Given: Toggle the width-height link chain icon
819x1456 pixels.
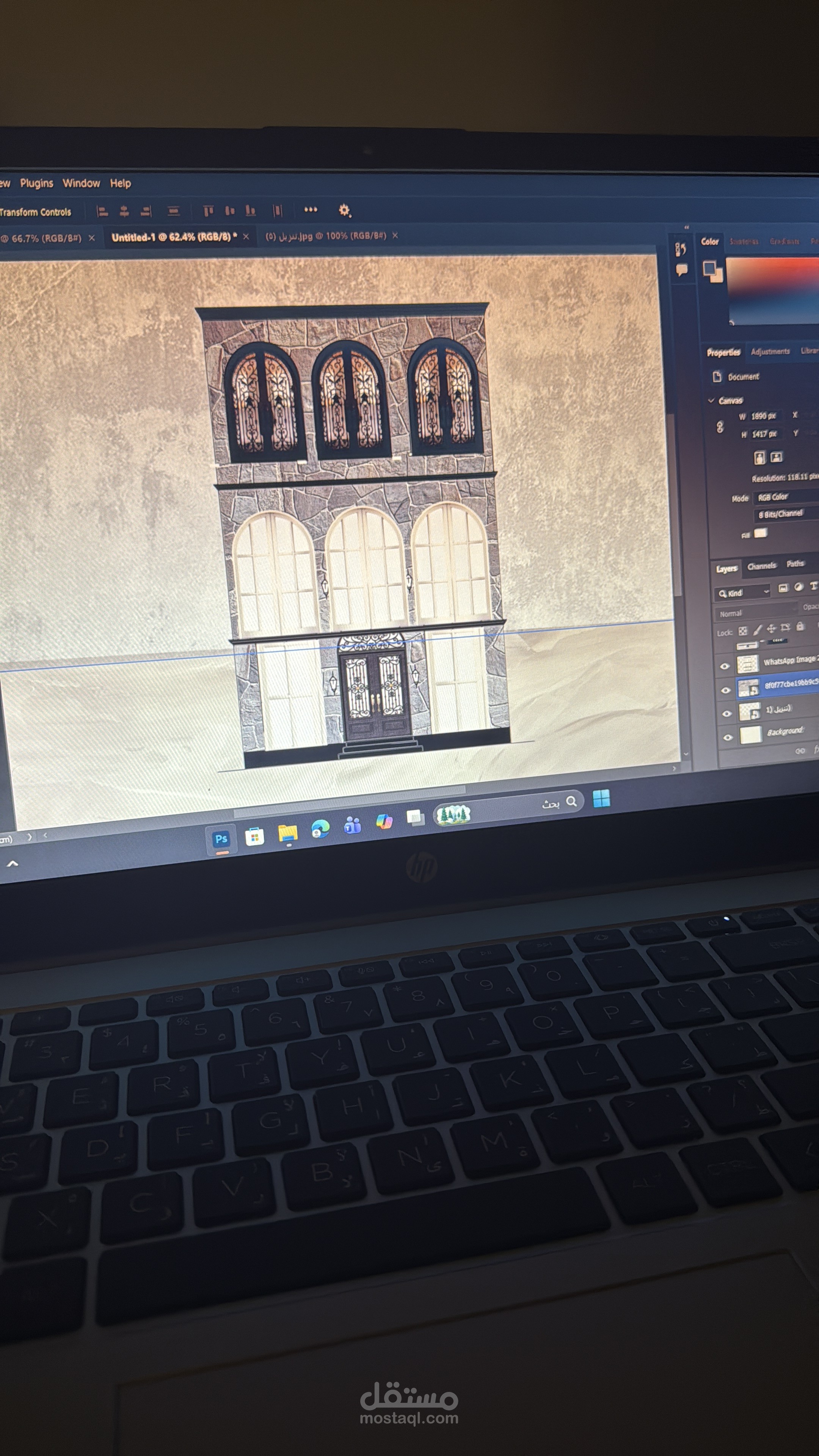Looking at the screenshot, I should pyautogui.click(x=720, y=427).
